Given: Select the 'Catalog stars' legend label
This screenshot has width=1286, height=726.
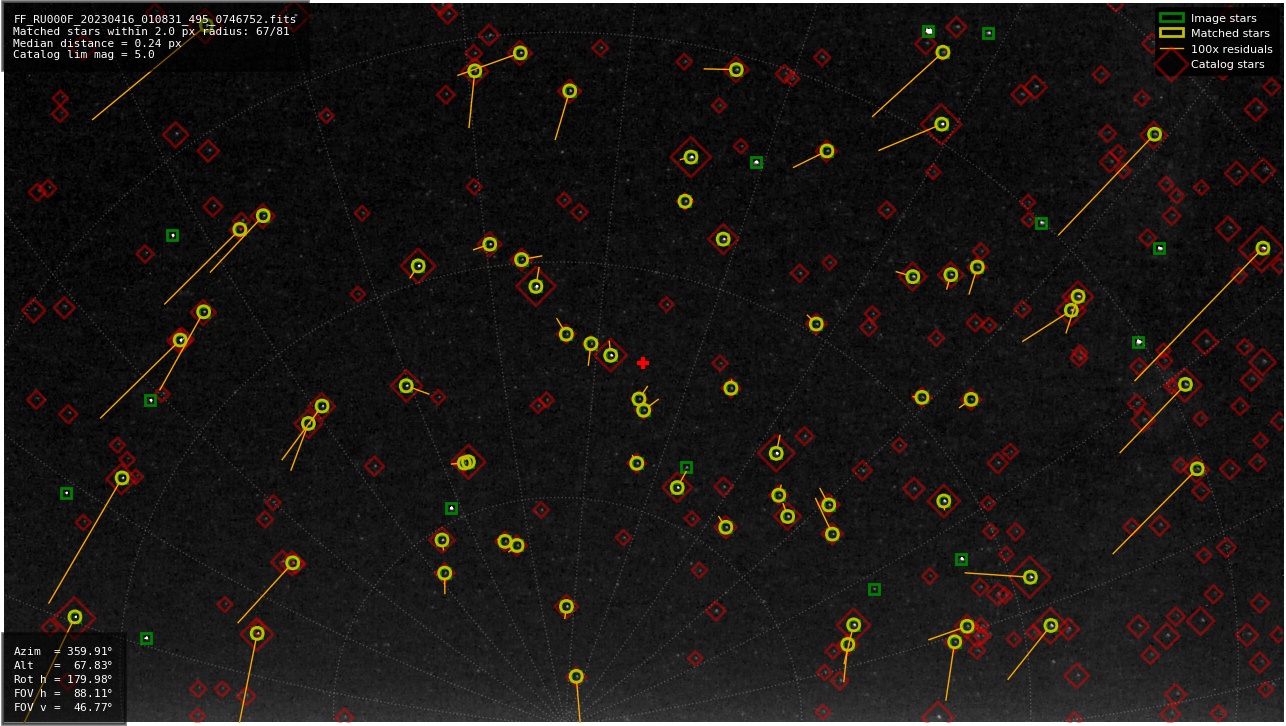Looking at the screenshot, I should 1227,64.
